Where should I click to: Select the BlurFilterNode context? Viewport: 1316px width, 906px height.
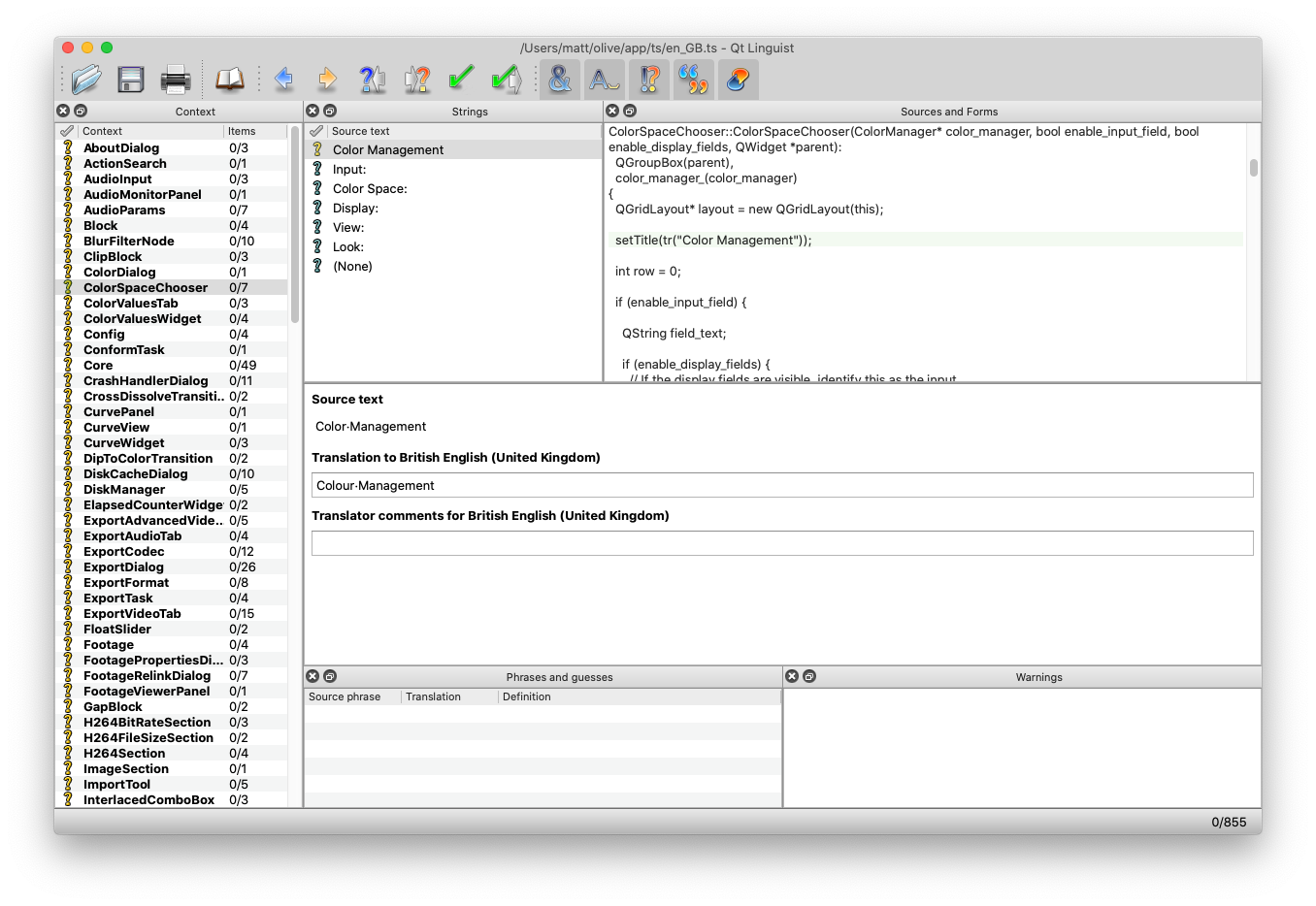pyautogui.click(x=172, y=241)
